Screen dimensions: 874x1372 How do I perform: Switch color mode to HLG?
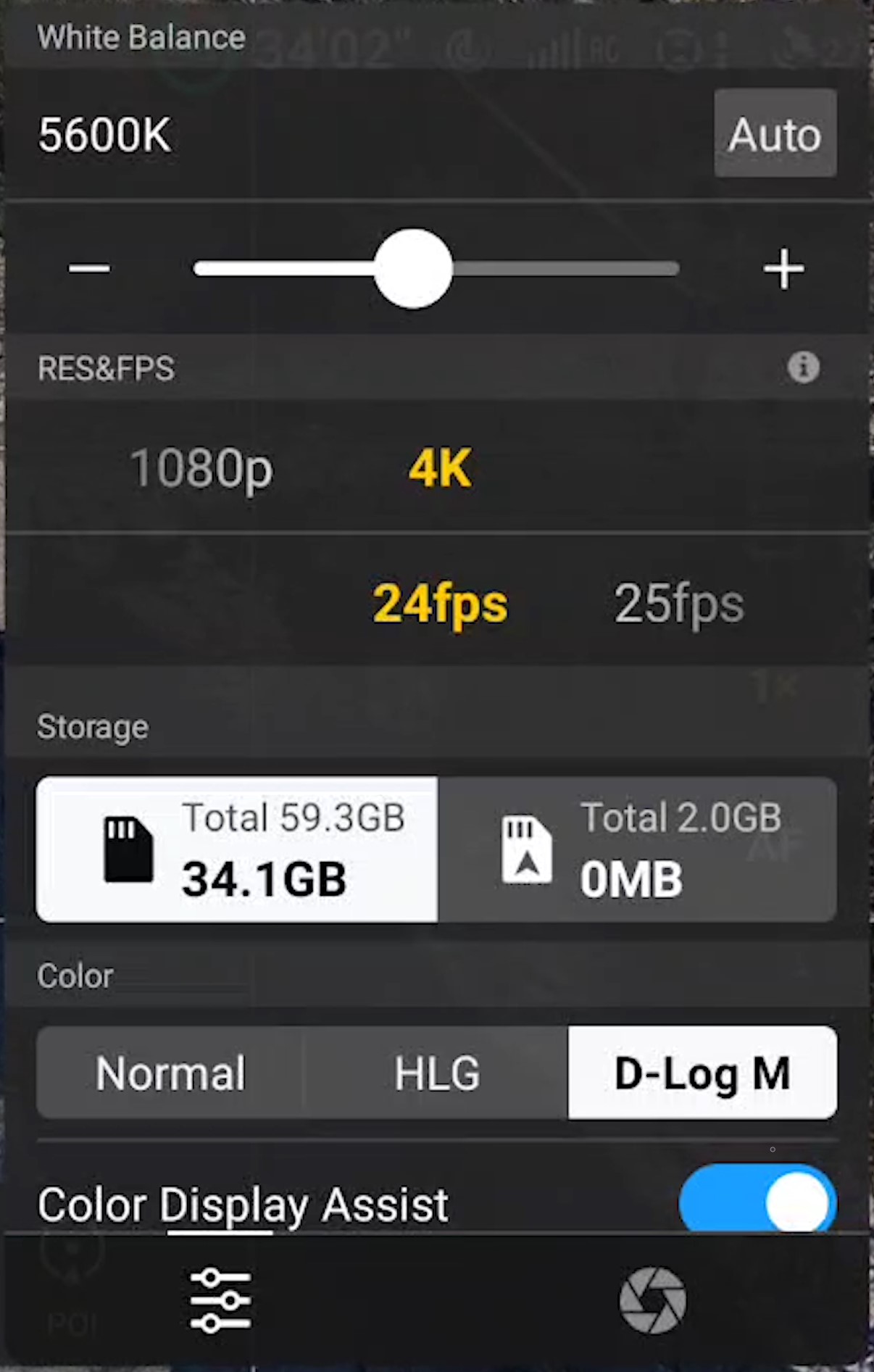(437, 1073)
